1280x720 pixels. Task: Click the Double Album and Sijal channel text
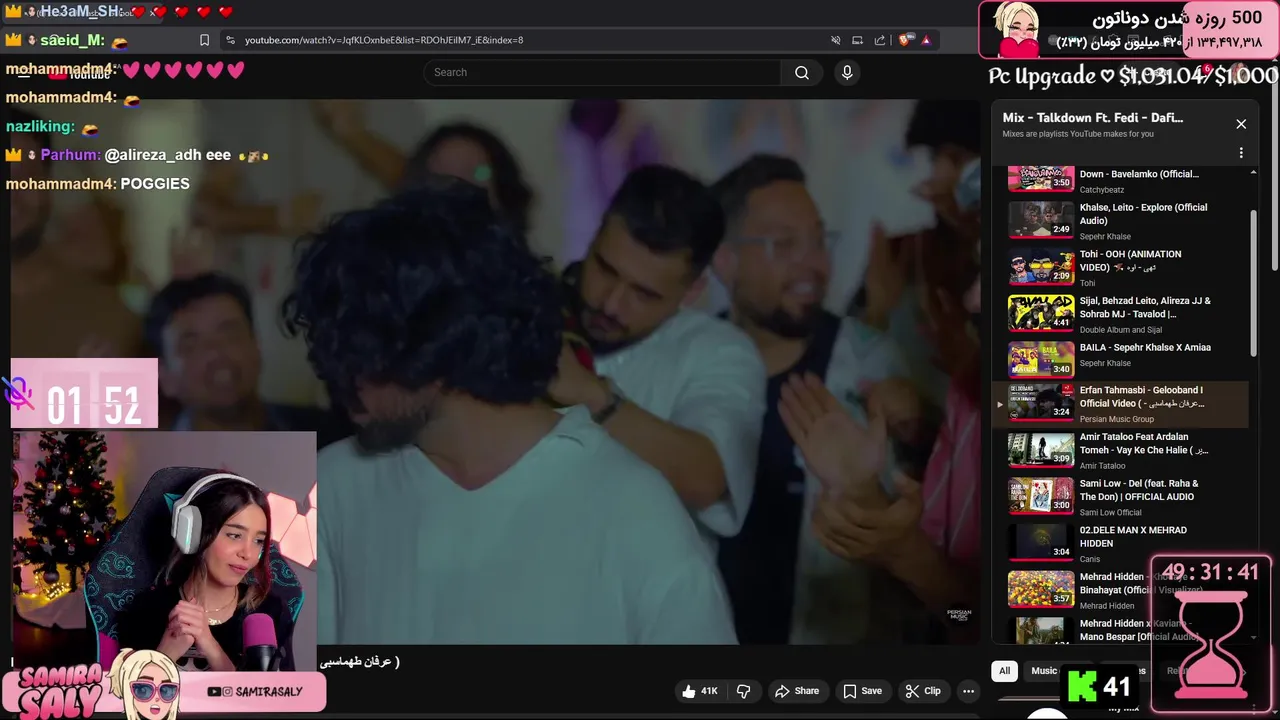click(1121, 330)
